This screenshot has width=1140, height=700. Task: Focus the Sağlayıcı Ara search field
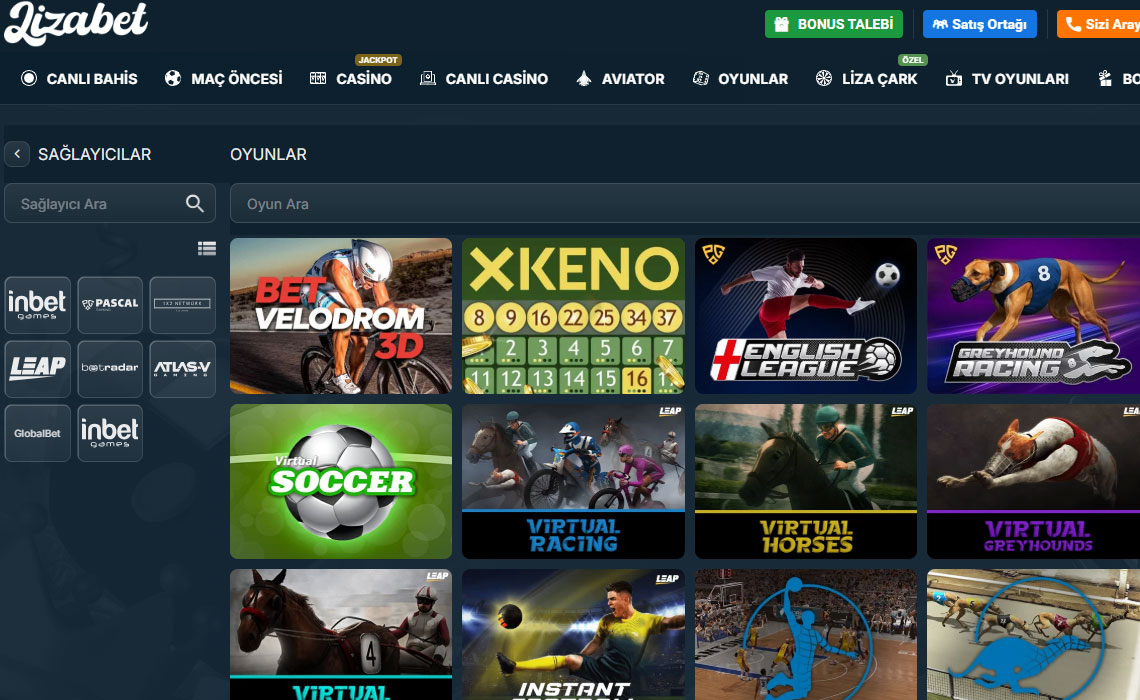(x=110, y=204)
